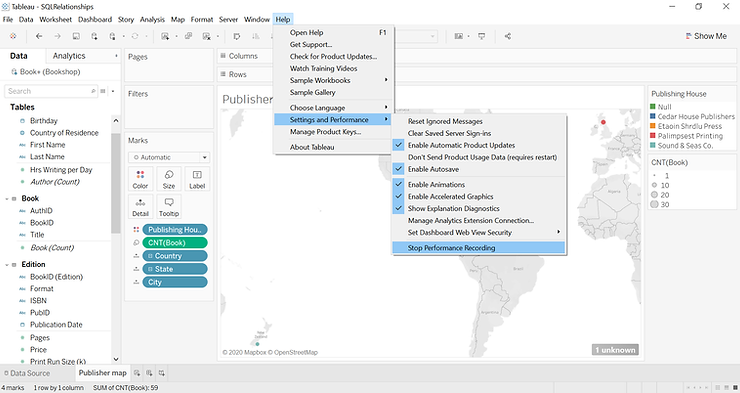Click the Show Me button
This screenshot has height=393, width=740.
pos(706,36)
